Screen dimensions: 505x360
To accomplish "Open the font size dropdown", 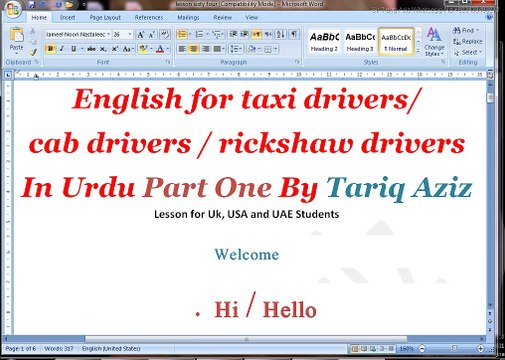I will coord(130,34).
